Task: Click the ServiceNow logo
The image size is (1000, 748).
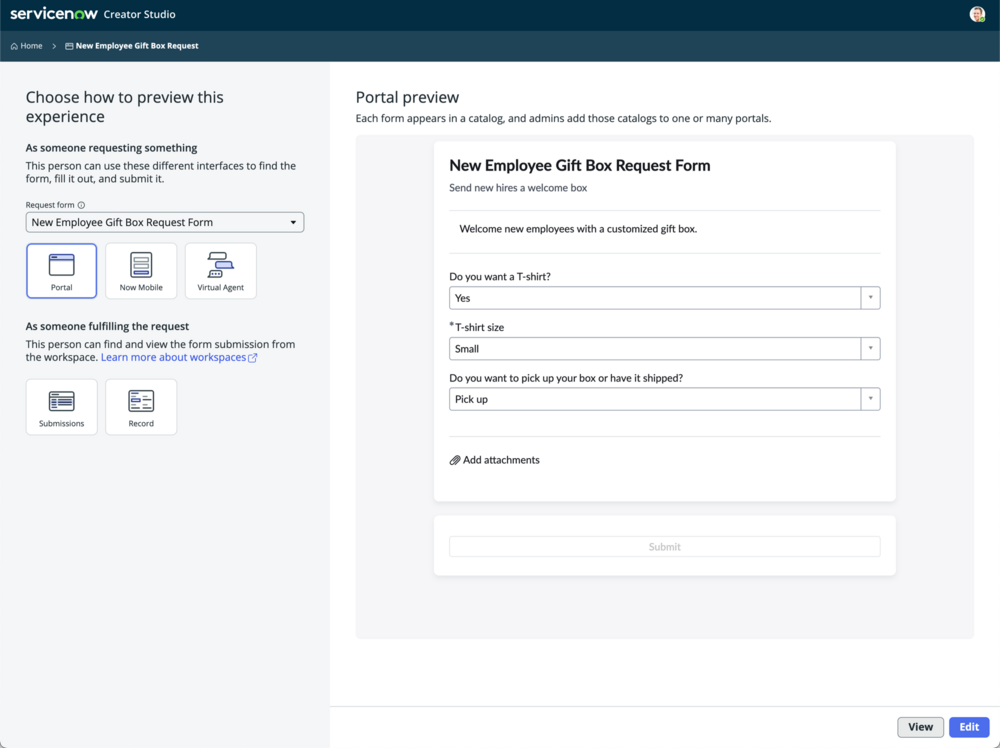Action: 54,14
